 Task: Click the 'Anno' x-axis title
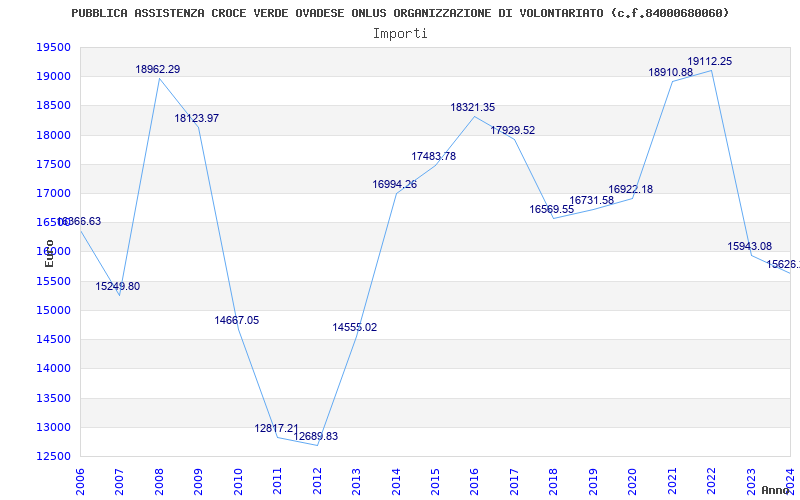776,490
